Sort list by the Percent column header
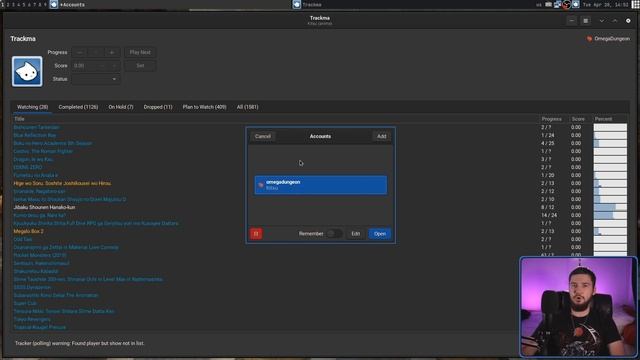 pyautogui.click(x=603, y=119)
